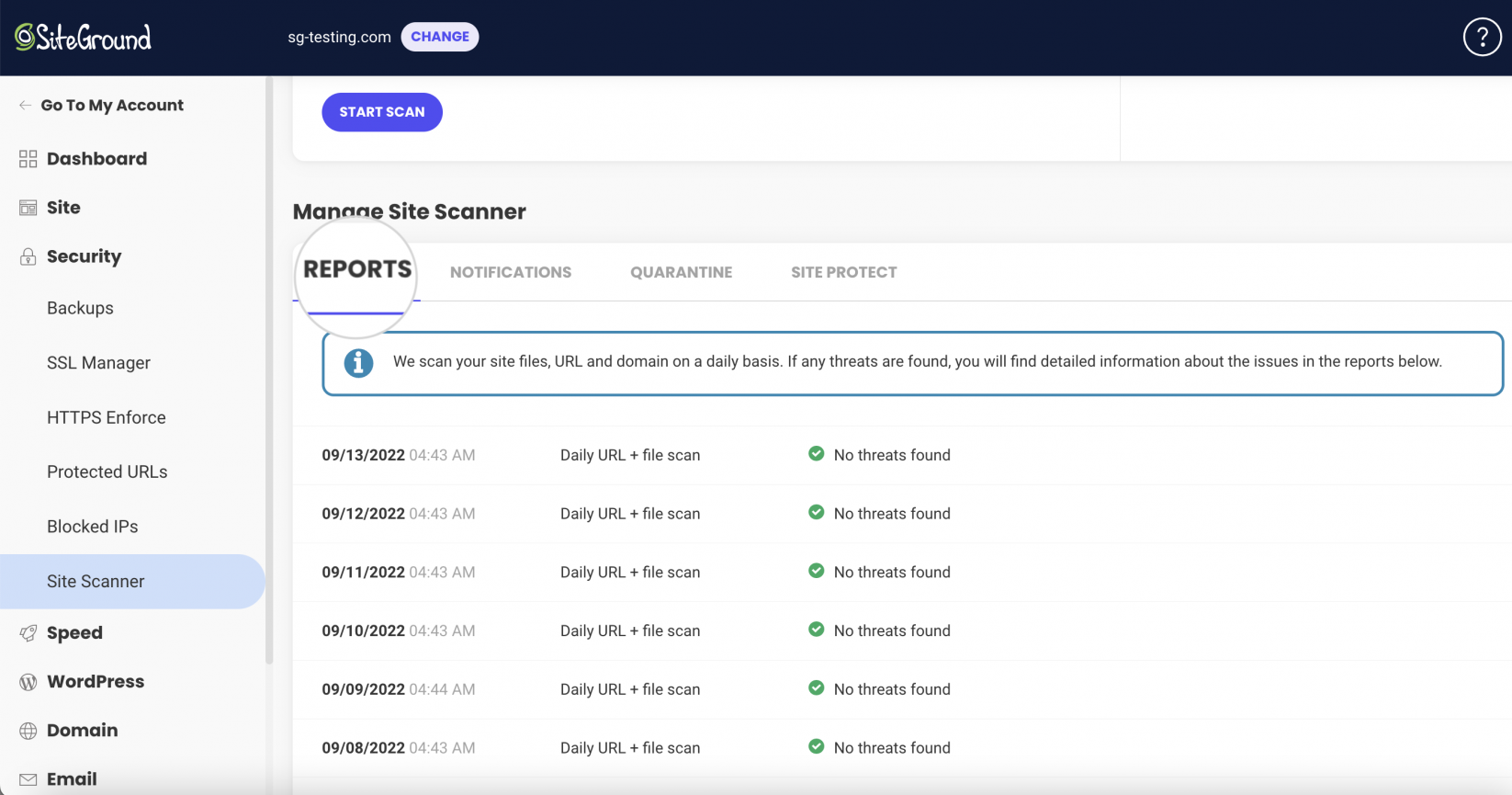
Task: Click the back arrow beside Go To My Account
Action: [x=25, y=105]
